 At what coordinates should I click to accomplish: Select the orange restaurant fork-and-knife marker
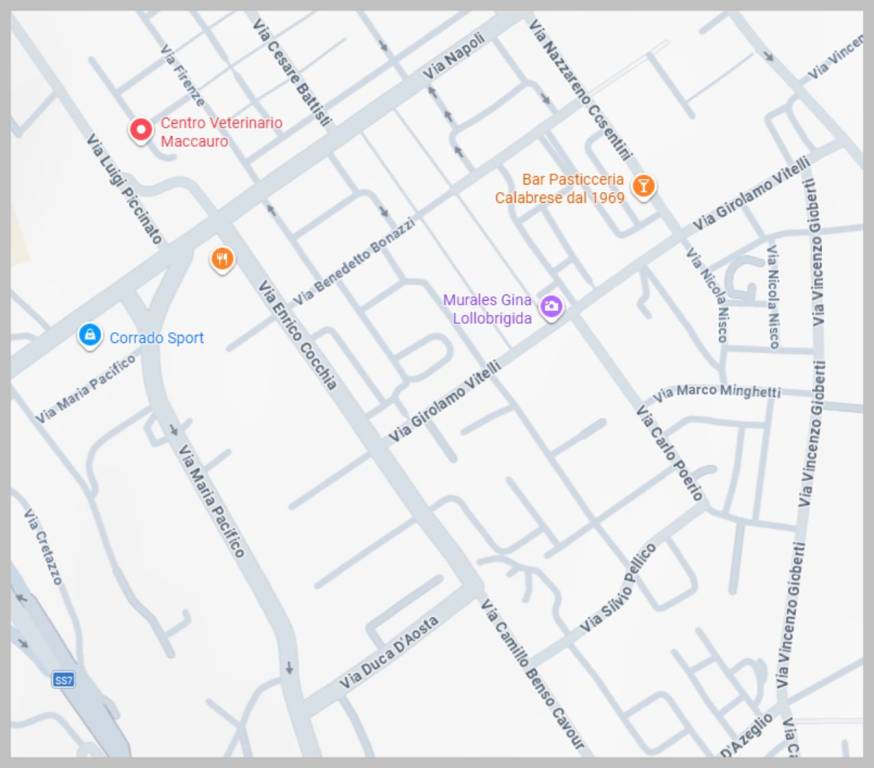pos(222,260)
